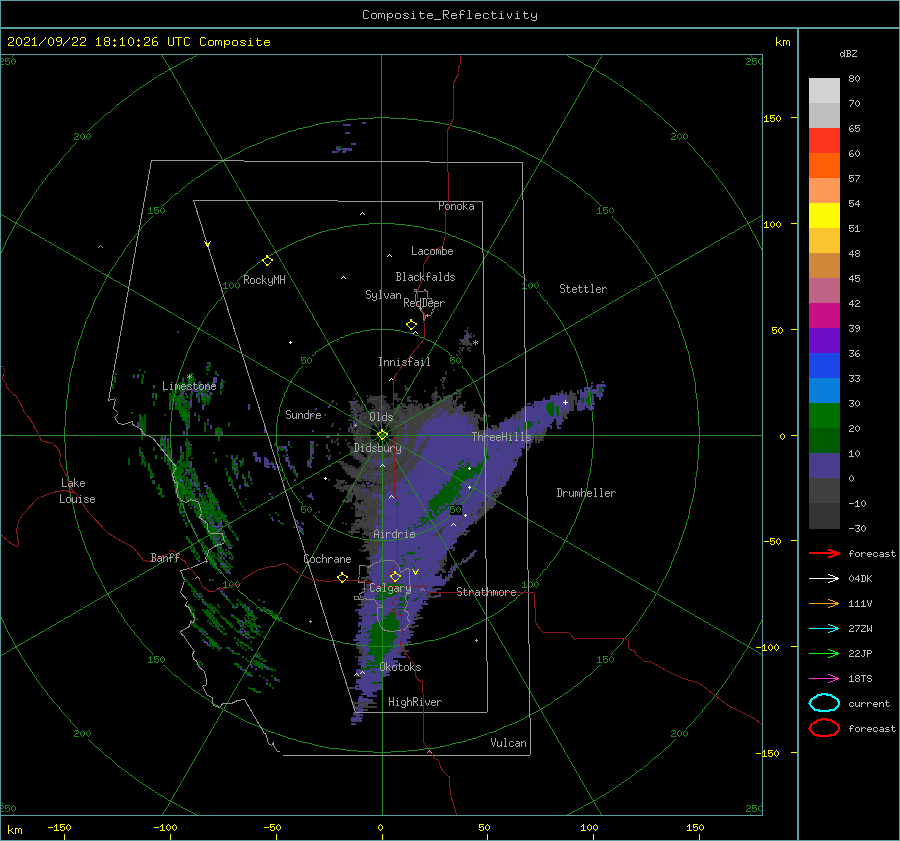Click the Strathmore label

click(x=486, y=592)
